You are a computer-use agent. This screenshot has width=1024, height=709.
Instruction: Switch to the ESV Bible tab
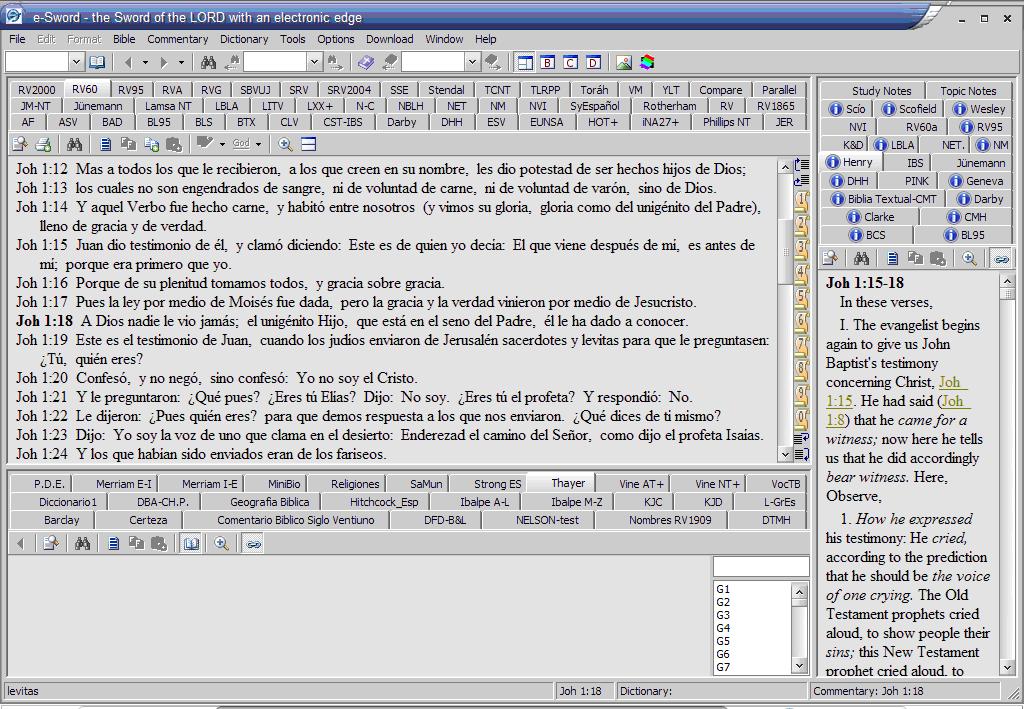[x=496, y=122]
